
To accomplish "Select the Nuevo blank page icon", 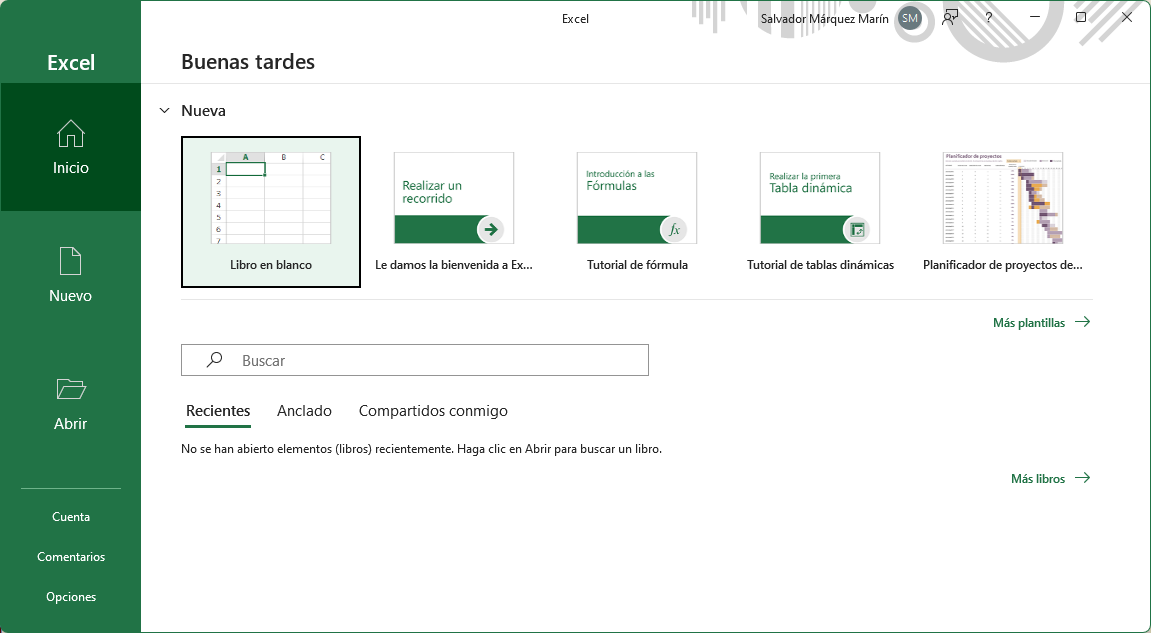I will [71, 261].
